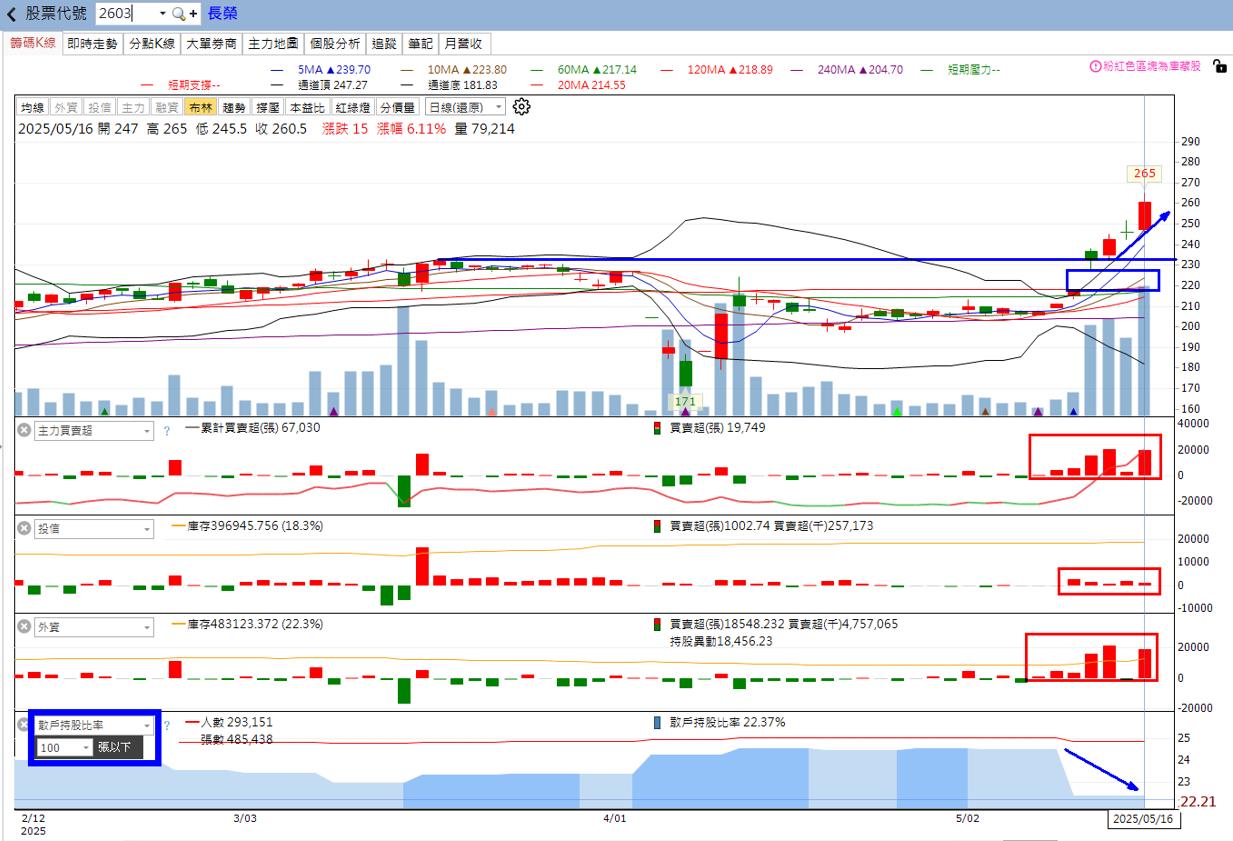The height and width of the screenshot is (841, 1233).
Task: Toggle the 外資 overlay button
Action: 66,107
